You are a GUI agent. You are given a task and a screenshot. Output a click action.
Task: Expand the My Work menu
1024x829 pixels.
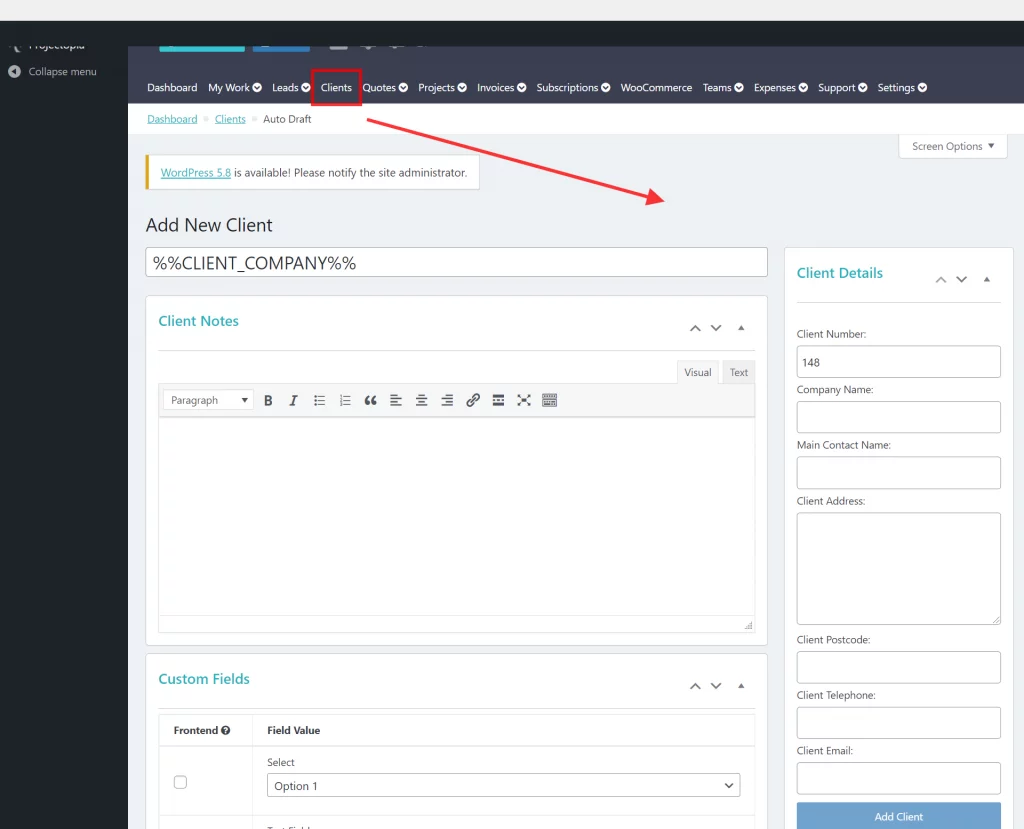click(234, 88)
